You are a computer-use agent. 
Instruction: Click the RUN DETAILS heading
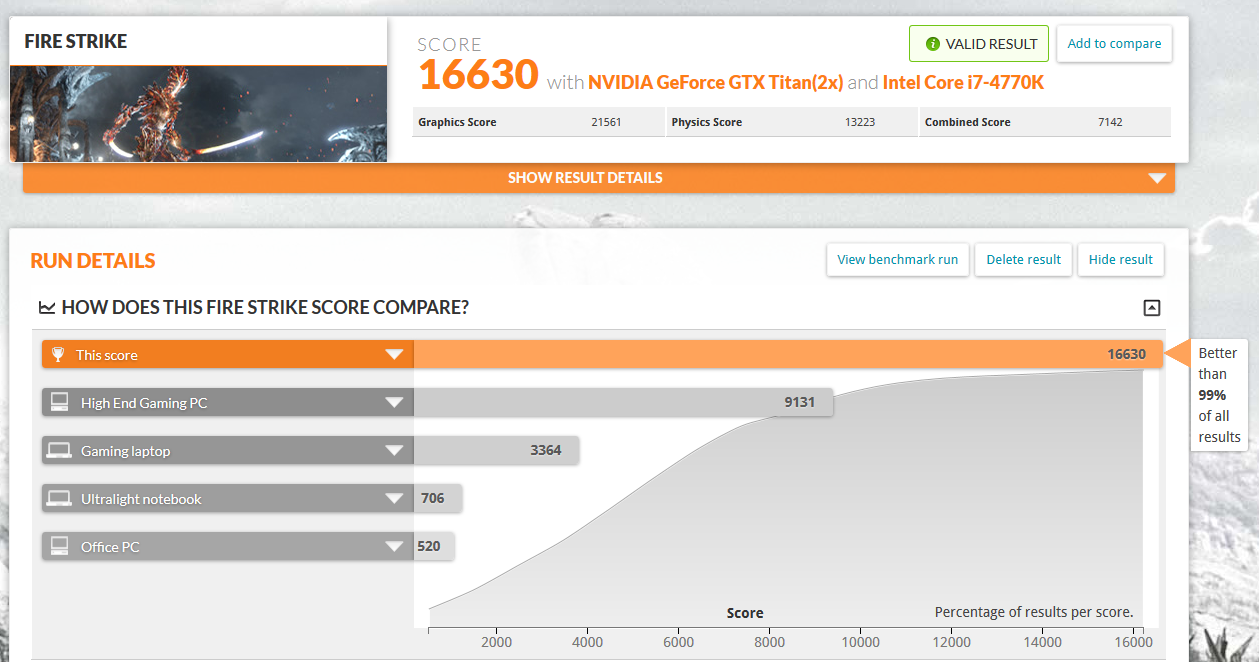[x=93, y=261]
